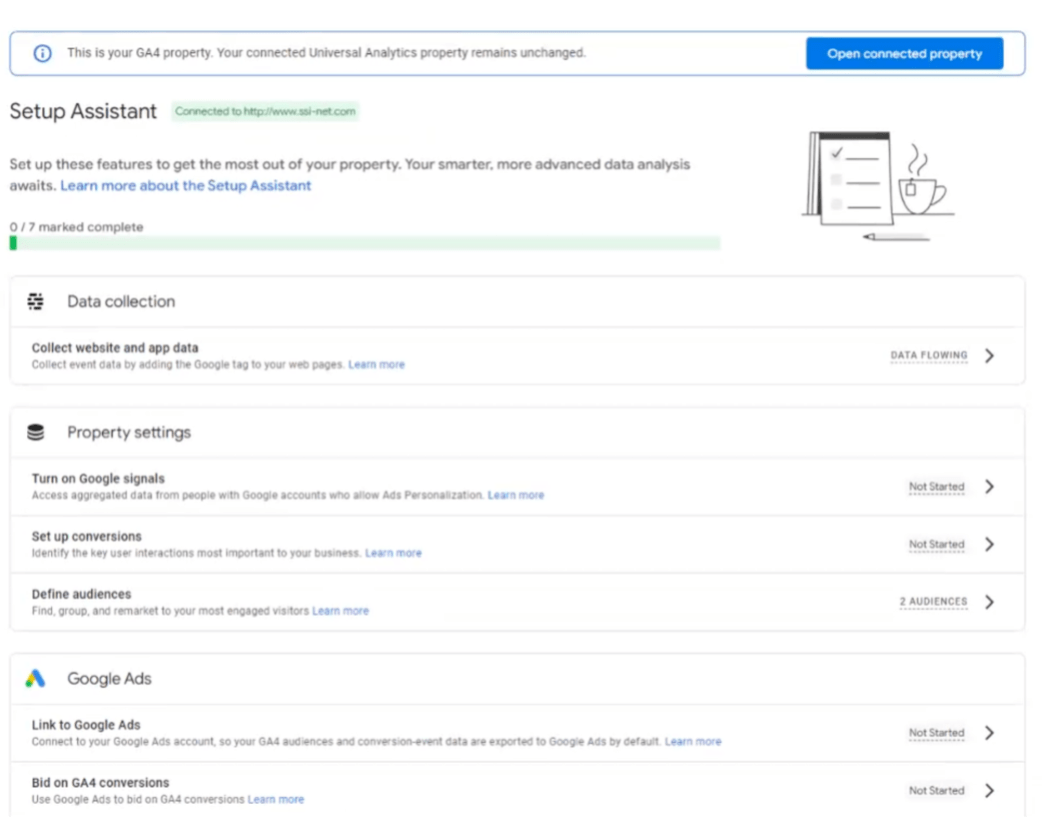The height and width of the screenshot is (821, 1045).
Task: Open connected property button
Action: pos(904,54)
